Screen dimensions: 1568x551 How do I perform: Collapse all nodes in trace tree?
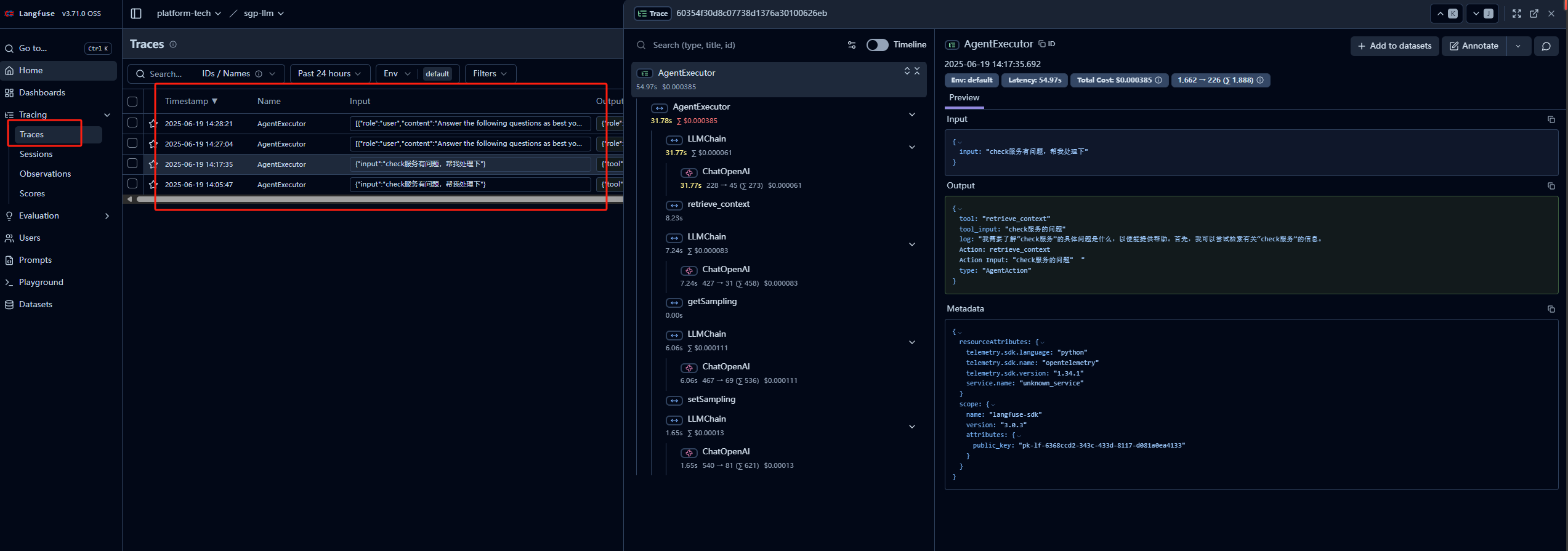click(x=917, y=71)
